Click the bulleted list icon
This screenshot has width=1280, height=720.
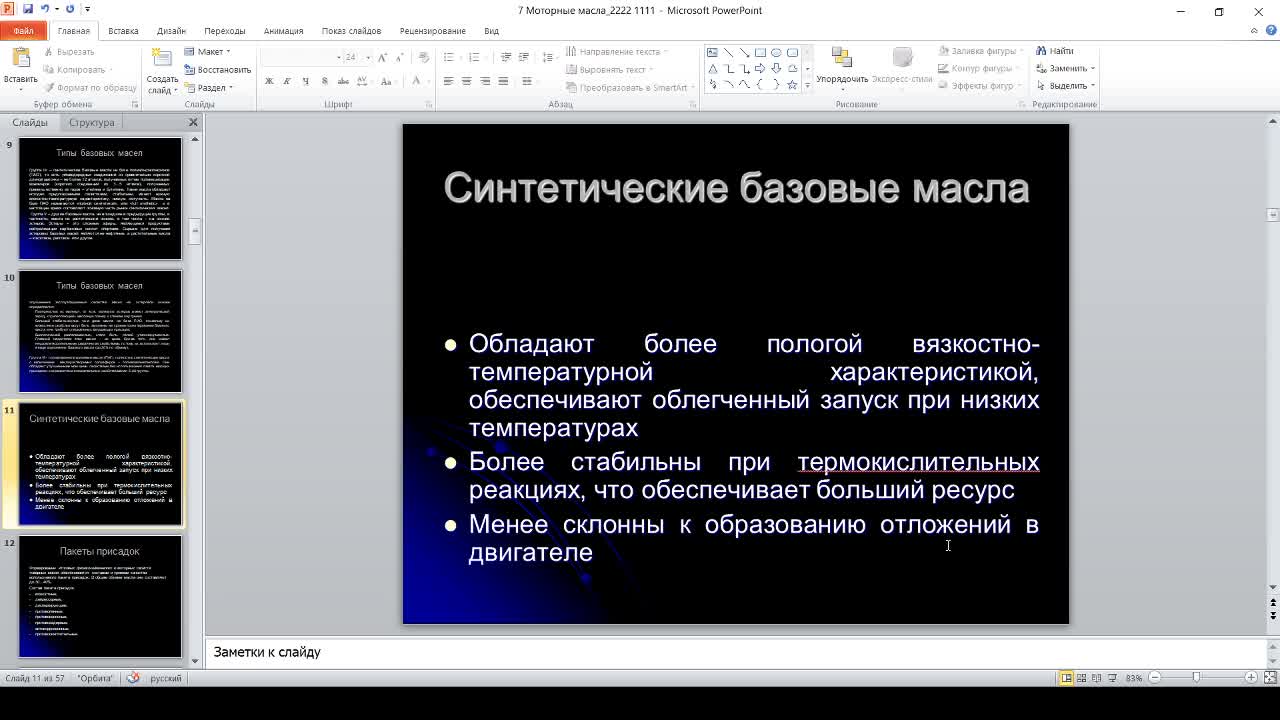point(451,57)
